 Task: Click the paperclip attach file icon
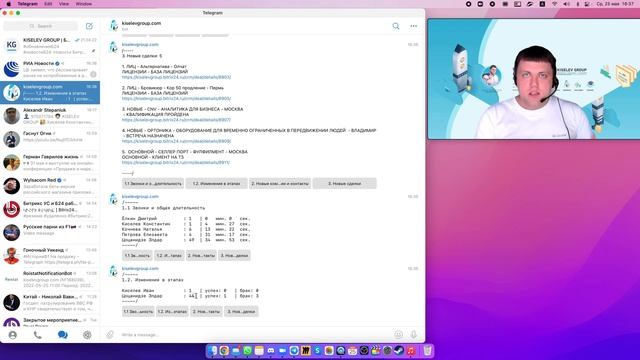[110, 335]
